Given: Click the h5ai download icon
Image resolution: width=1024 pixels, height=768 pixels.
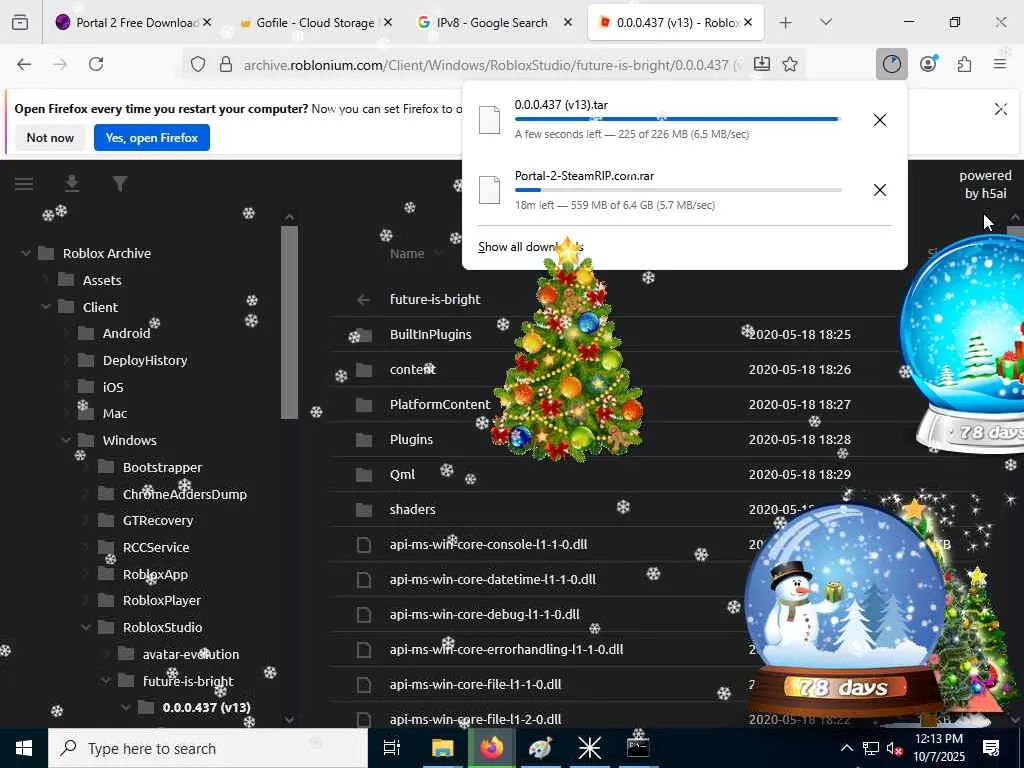Looking at the screenshot, I should coord(72,184).
